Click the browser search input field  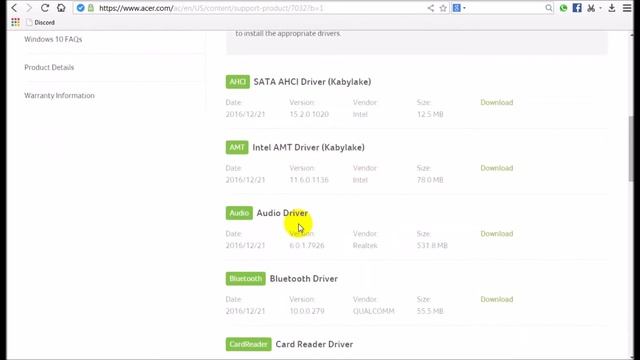pos(505,8)
